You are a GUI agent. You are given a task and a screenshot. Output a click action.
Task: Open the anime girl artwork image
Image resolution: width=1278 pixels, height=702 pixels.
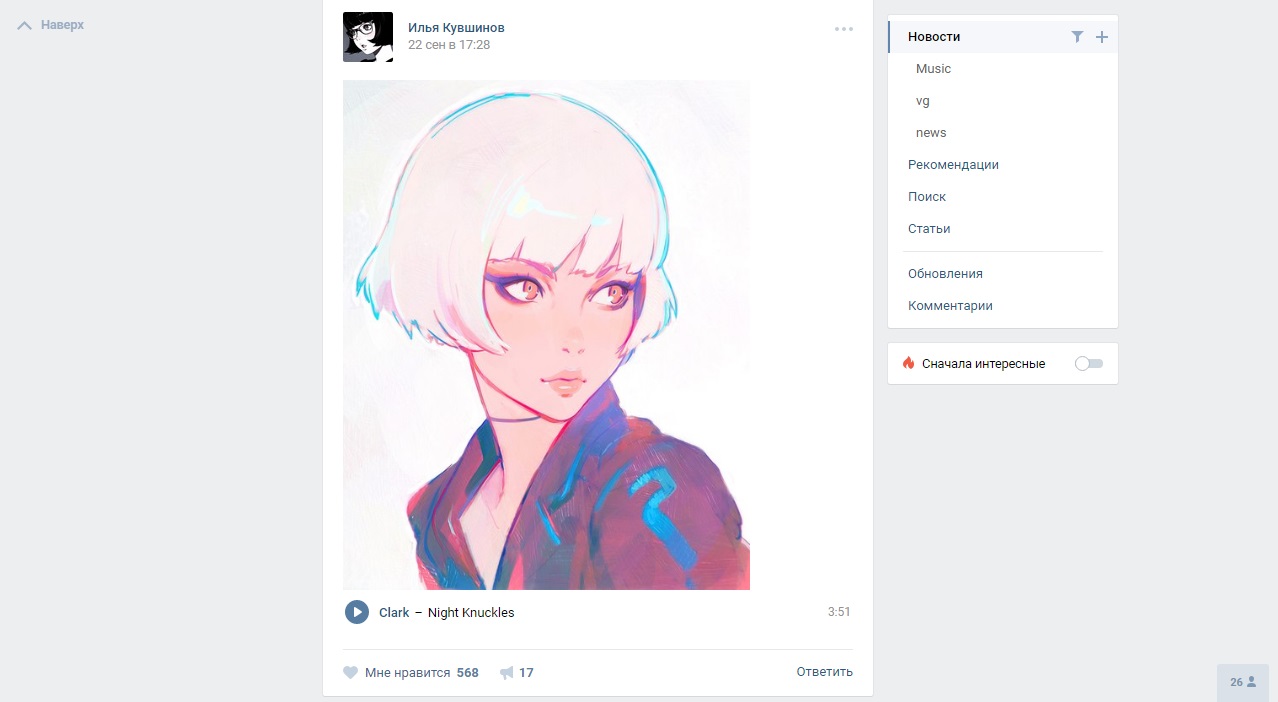[546, 335]
